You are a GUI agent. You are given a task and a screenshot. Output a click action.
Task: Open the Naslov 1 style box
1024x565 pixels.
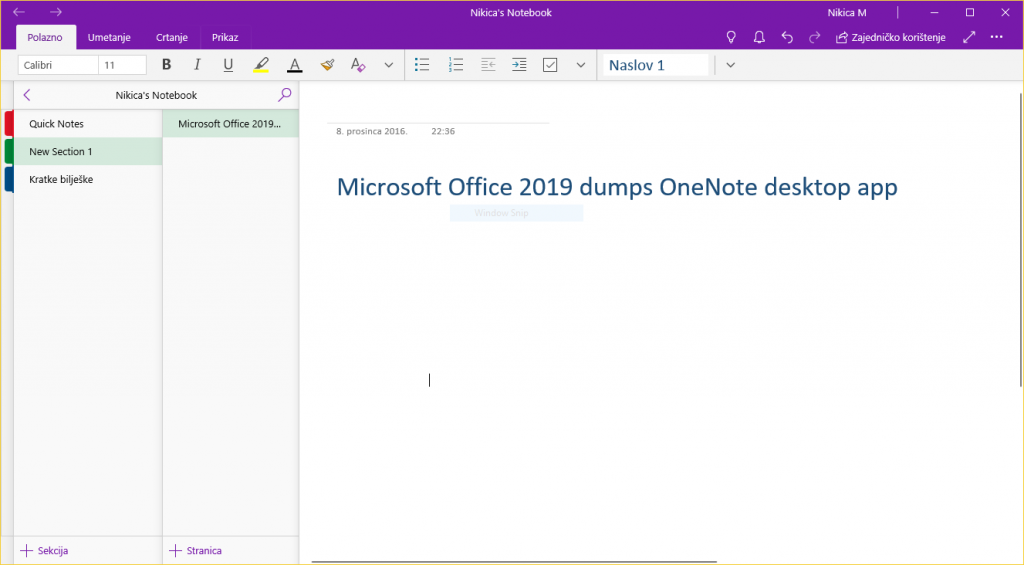(x=655, y=65)
